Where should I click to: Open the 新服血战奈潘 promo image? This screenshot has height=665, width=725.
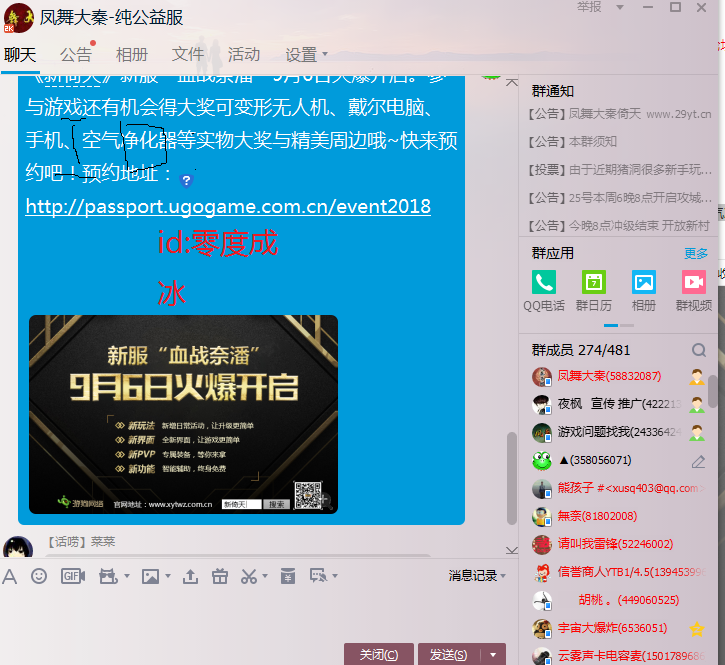(184, 414)
